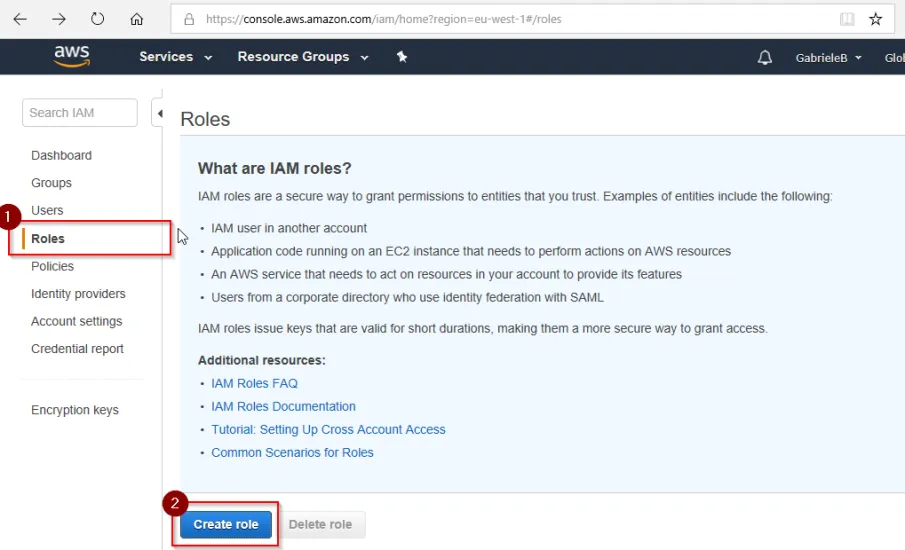The height and width of the screenshot is (550, 905).
Task: Open Groups in the IAM sidebar
Action: tap(51, 182)
